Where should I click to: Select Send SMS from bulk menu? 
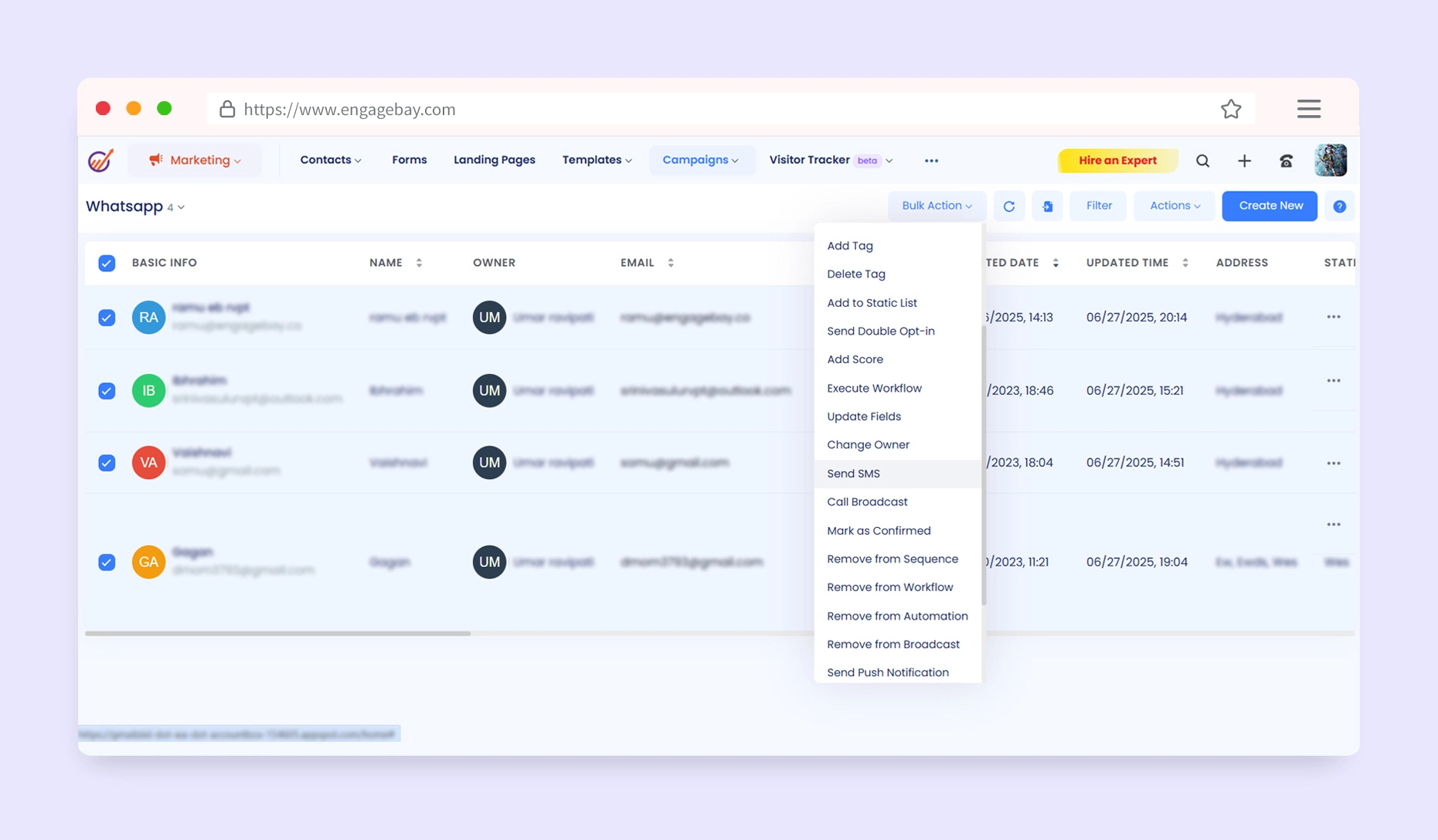tap(853, 474)
